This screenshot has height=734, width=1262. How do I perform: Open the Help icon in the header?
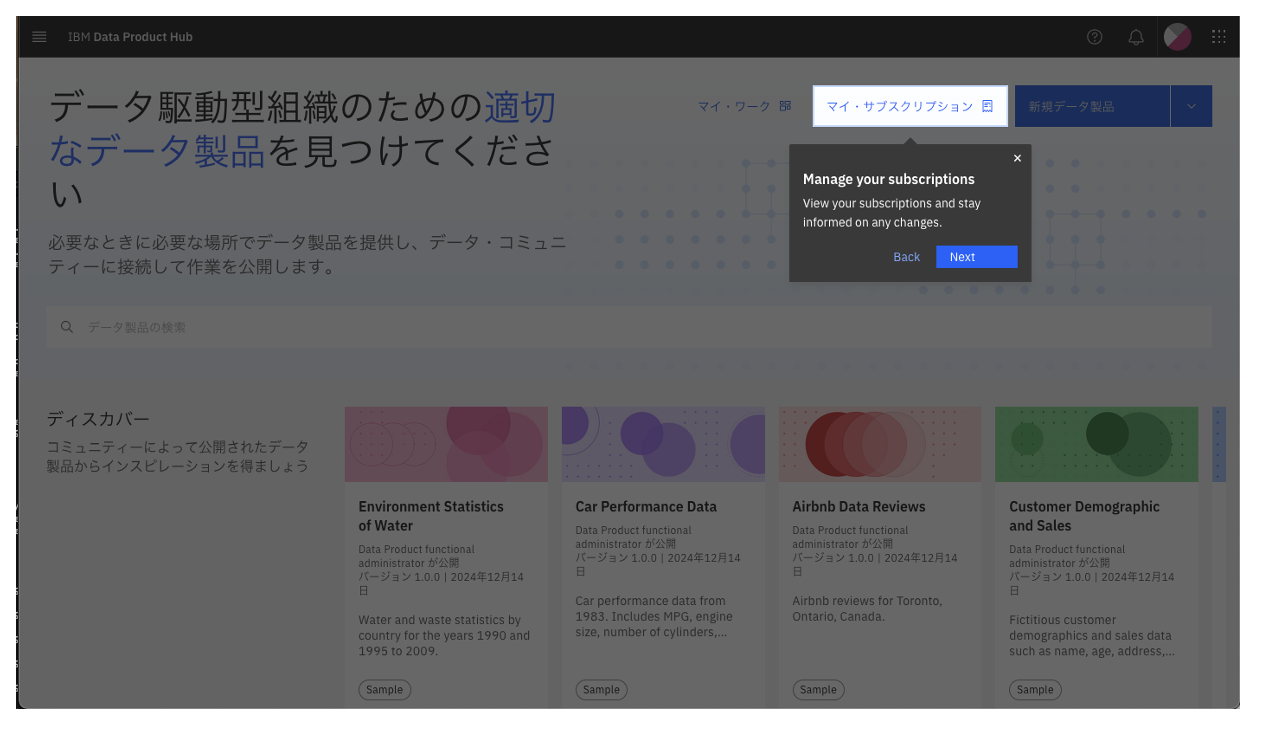point(1094,37)
